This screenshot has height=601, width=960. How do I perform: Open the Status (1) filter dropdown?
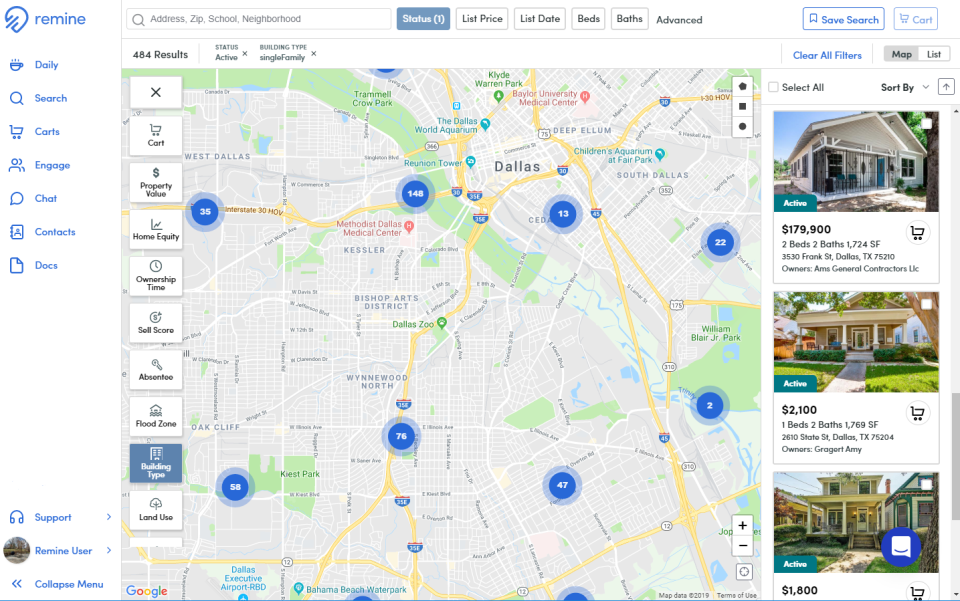[x=423, y=19]
